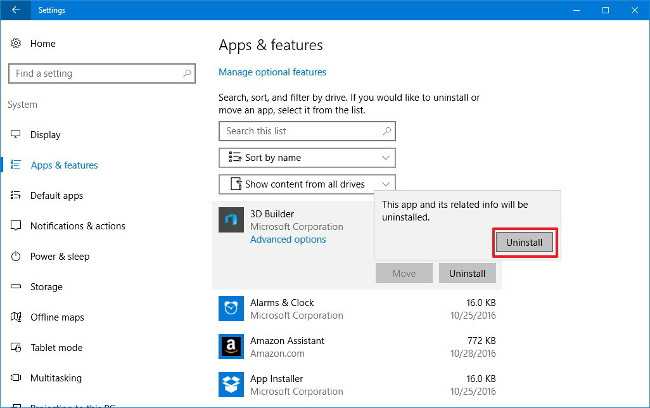Click the Amazon Assistant app icon
650x408 pixels.
click(231, 346)
